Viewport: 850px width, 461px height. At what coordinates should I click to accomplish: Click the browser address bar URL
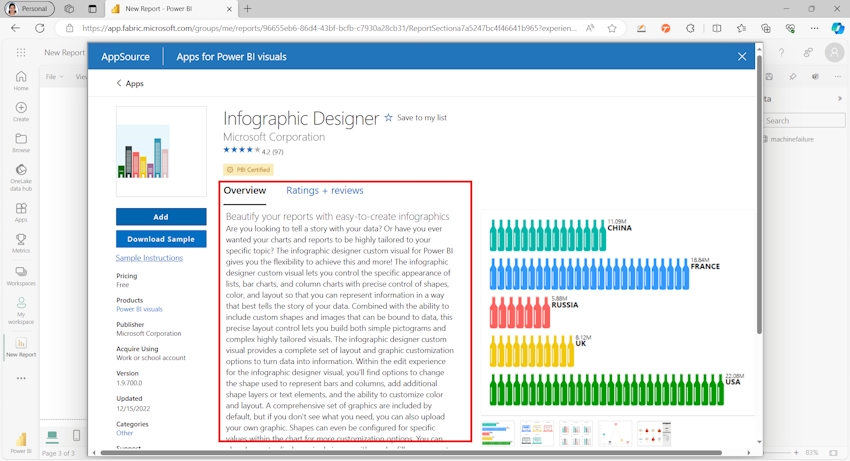(x=329, y=28)
